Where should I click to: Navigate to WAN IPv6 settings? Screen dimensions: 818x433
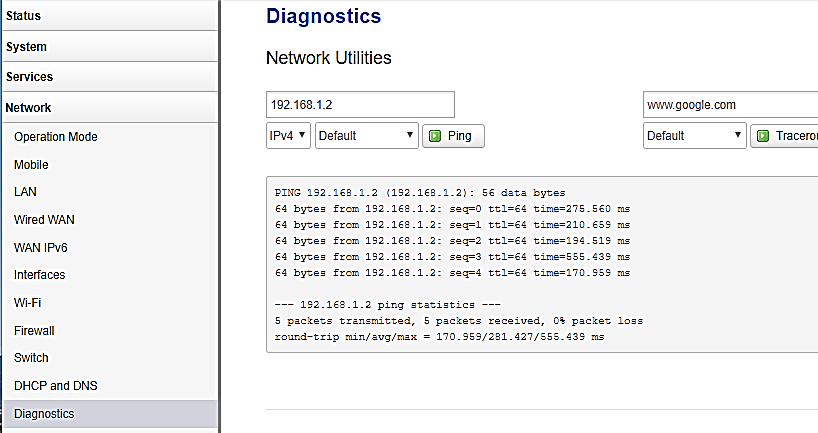41,247
